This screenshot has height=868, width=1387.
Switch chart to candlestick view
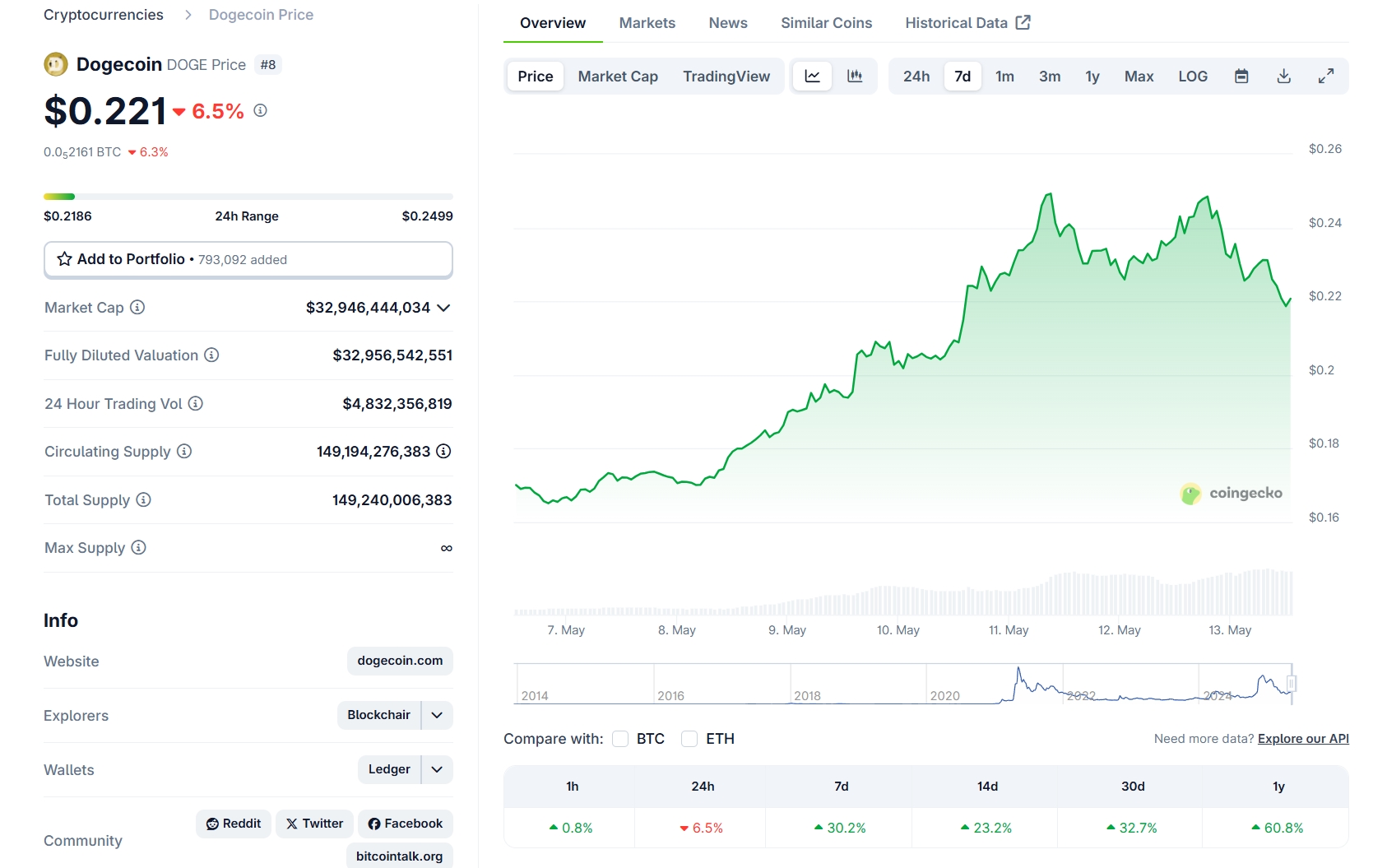(x=856, y=76)
